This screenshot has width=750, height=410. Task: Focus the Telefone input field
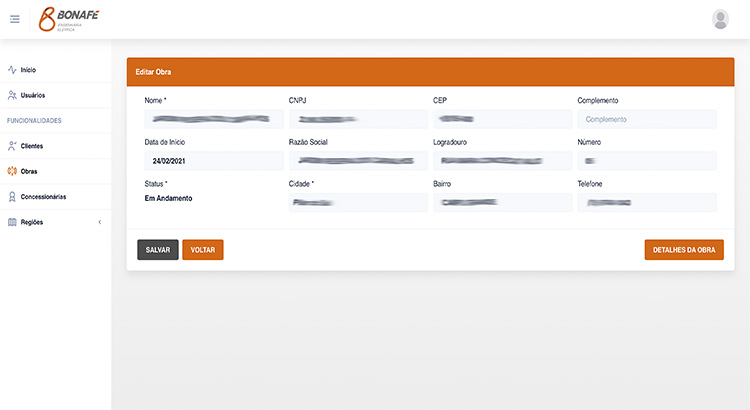(647, 202)
